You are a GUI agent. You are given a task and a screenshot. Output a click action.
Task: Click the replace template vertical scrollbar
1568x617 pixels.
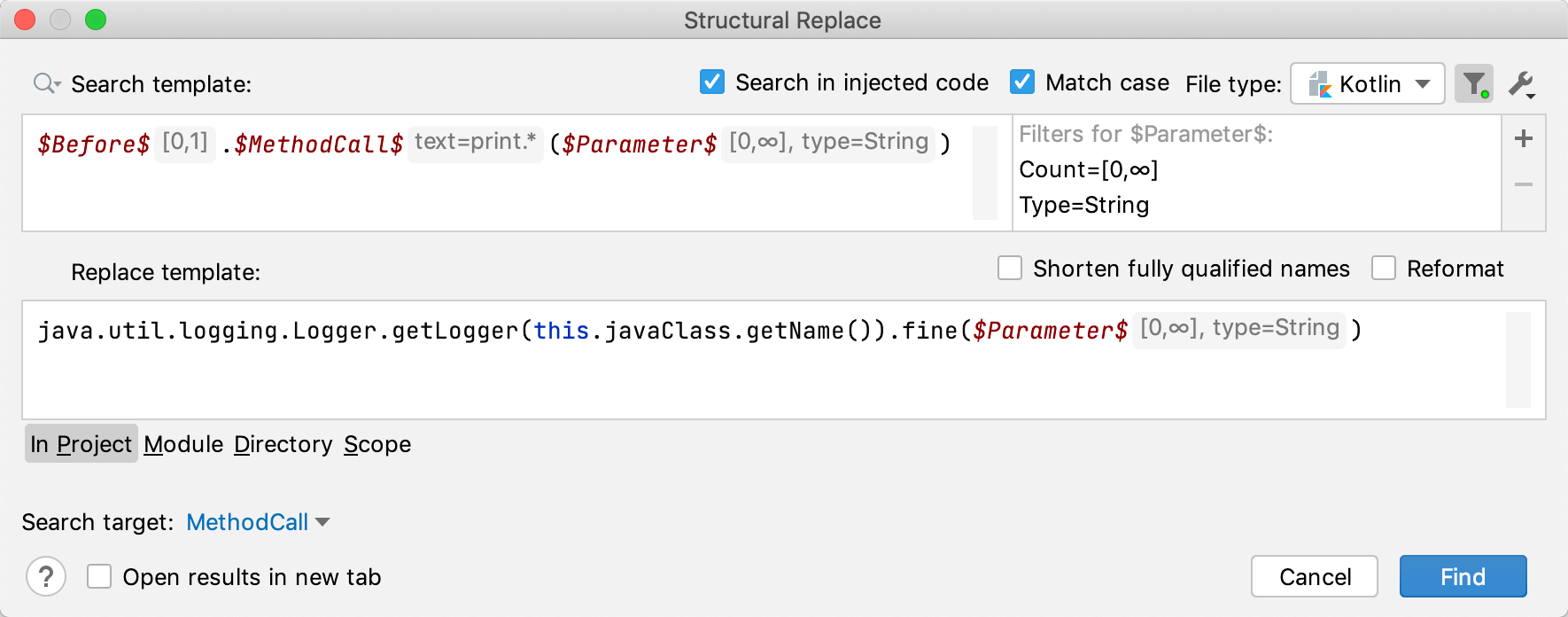coord(1518,360)
